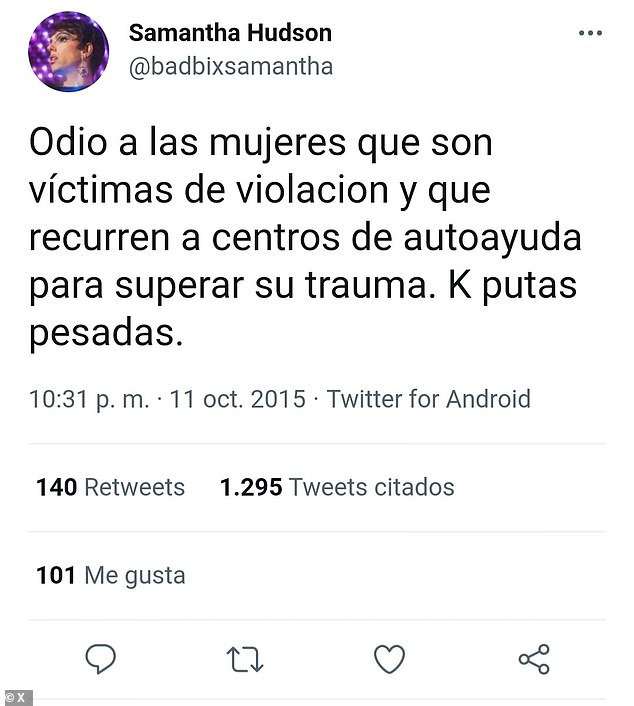This screenshot has width=634, height=706.
Task: Show the 101 Me gusta list
Action: (111, 576)
